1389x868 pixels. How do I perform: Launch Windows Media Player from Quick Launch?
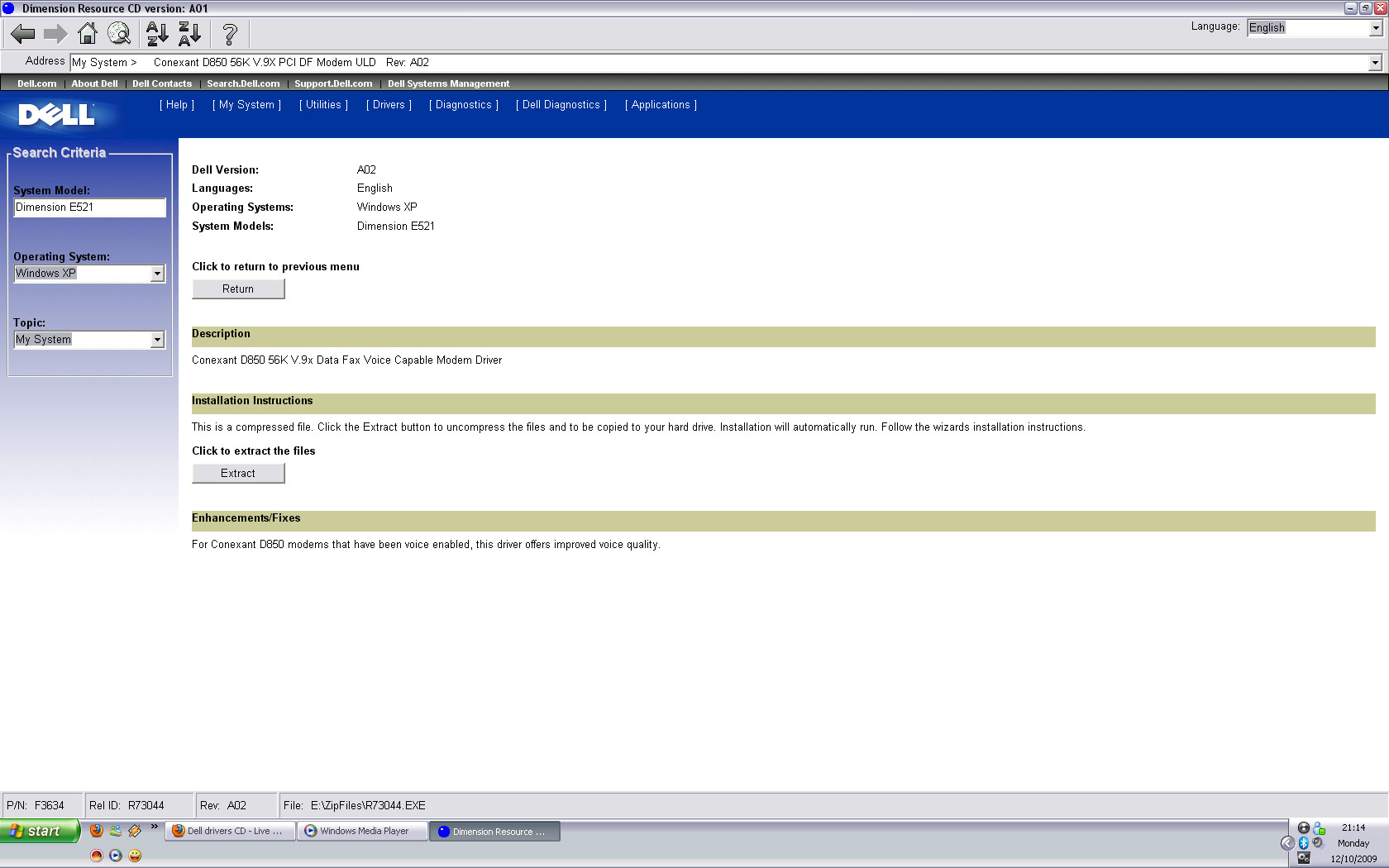tap(116, 856)
